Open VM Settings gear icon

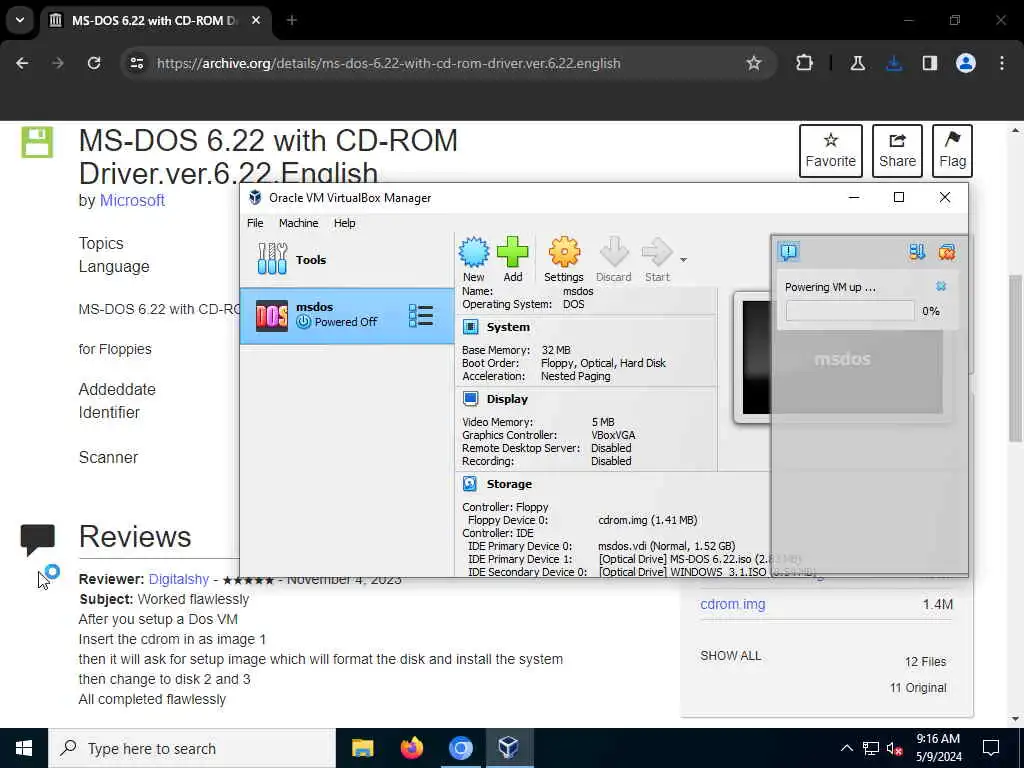(564, 252)
